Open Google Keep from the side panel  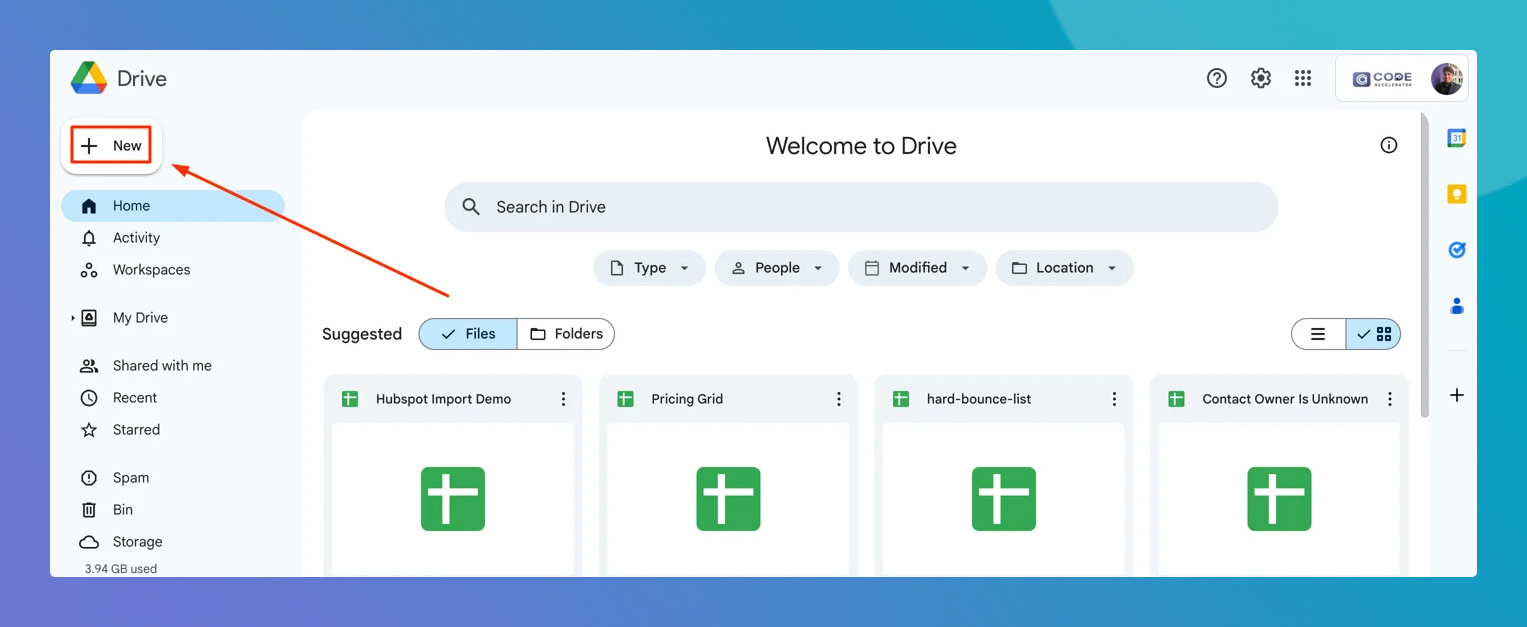click(x=1456, y=193)
